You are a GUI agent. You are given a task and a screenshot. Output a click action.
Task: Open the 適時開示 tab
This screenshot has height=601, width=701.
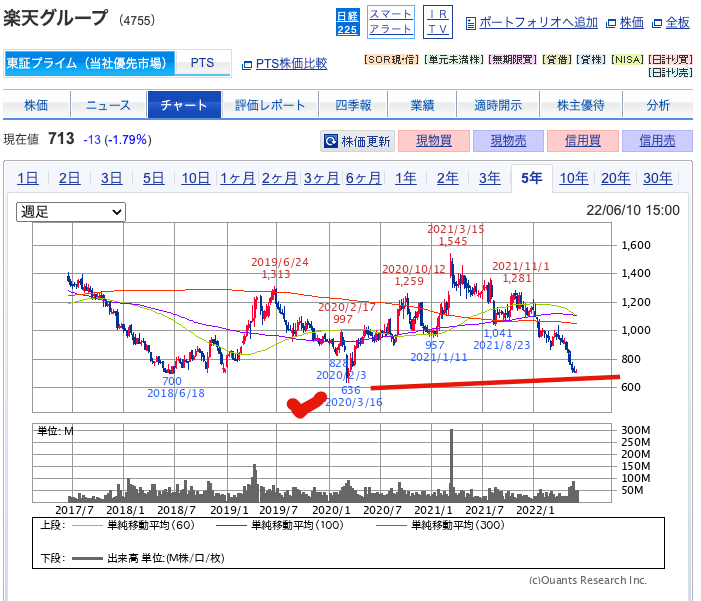click(498, 105)
